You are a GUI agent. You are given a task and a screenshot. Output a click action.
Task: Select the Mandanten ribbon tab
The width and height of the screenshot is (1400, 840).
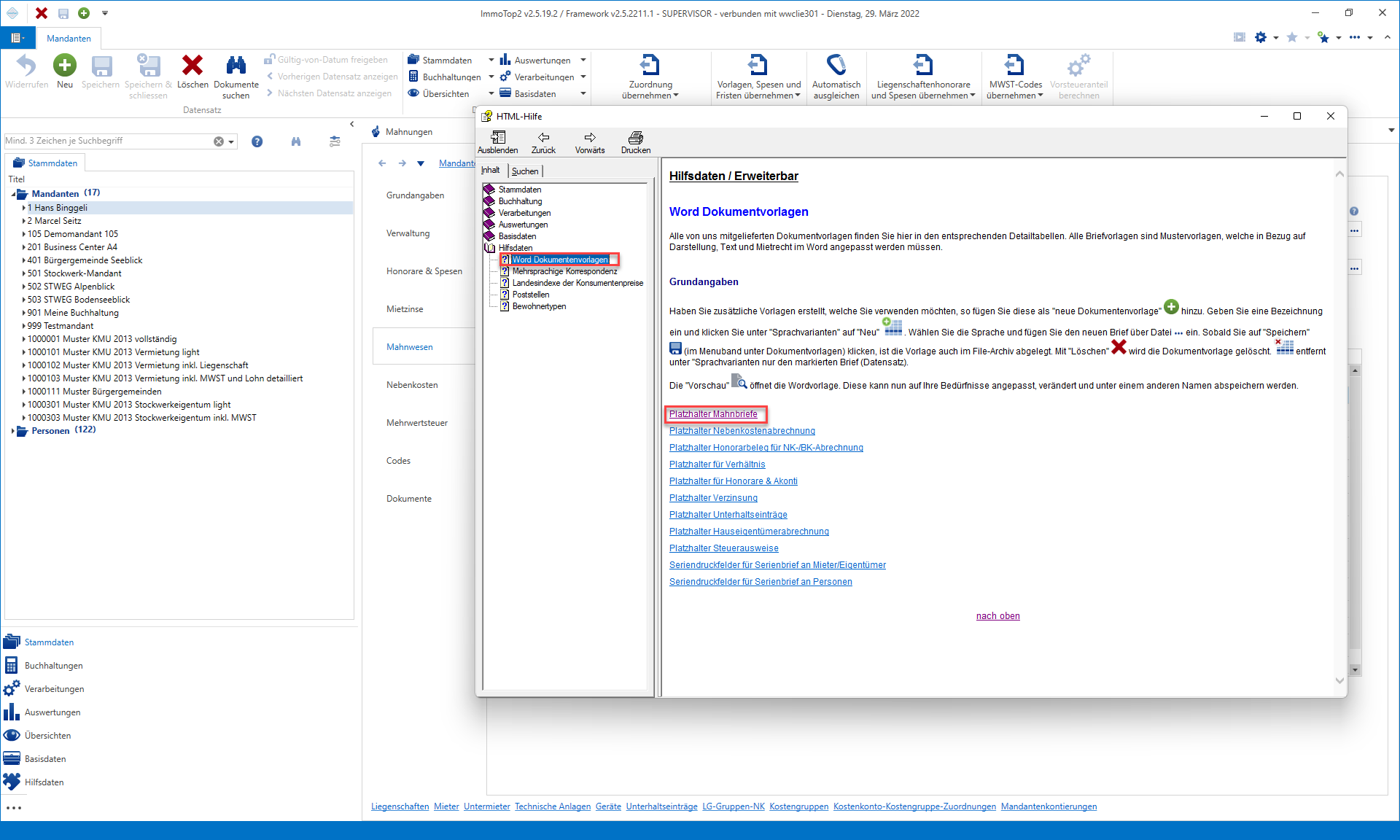69,38
